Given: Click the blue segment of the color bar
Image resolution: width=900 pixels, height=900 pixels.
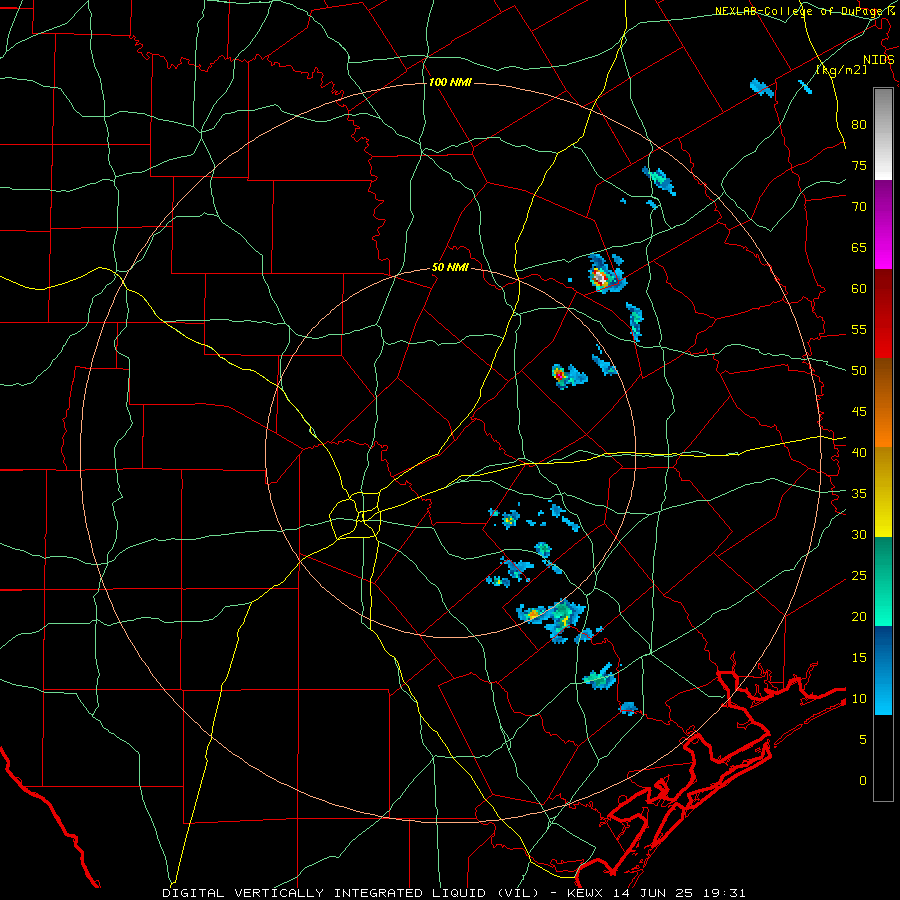Looking at the screenshot, I should pos(883,670).
